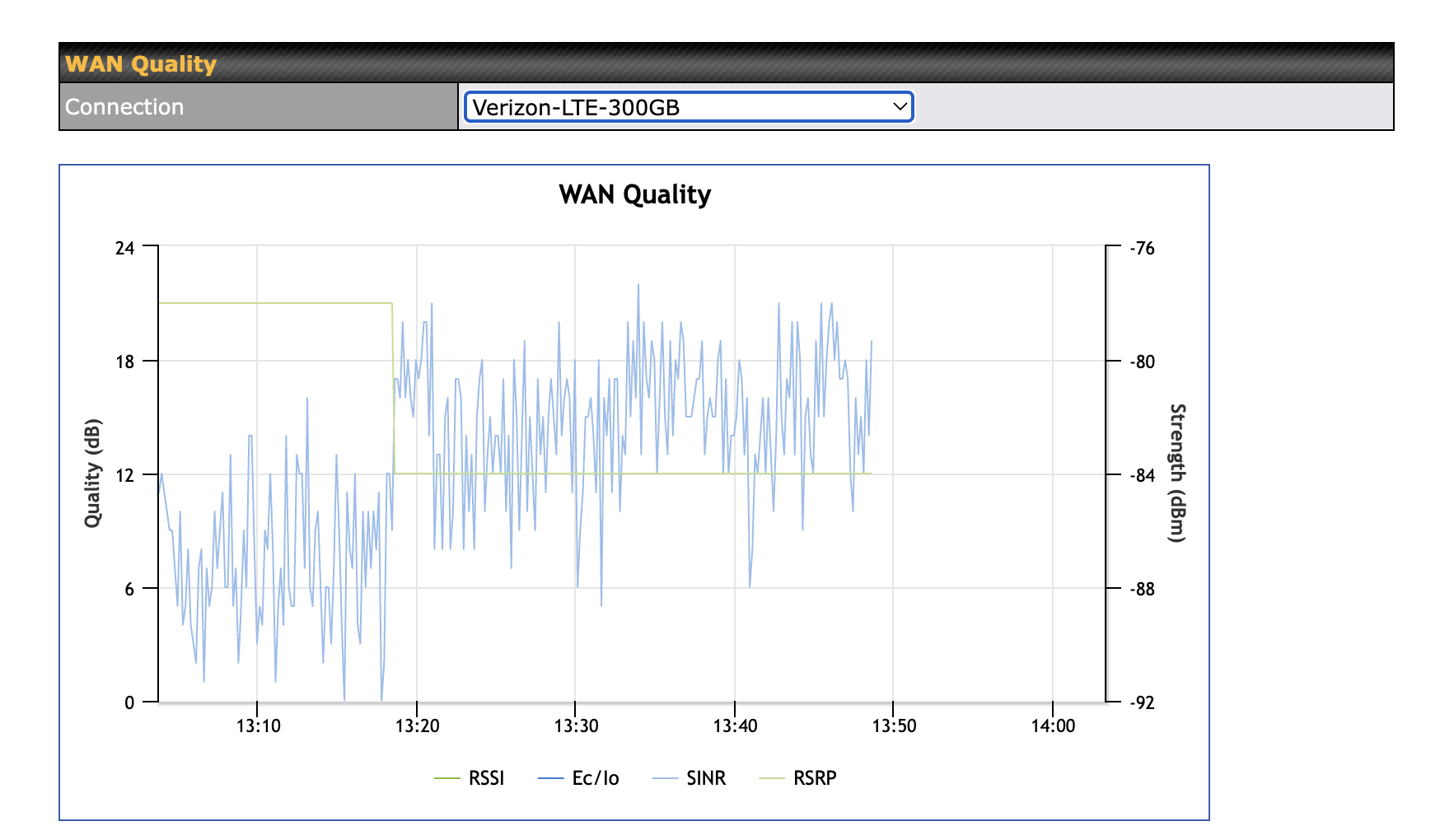Click the green RSSI step line on the chart
The width and height of the screenshot is (1440, 840).
point(272,303)
